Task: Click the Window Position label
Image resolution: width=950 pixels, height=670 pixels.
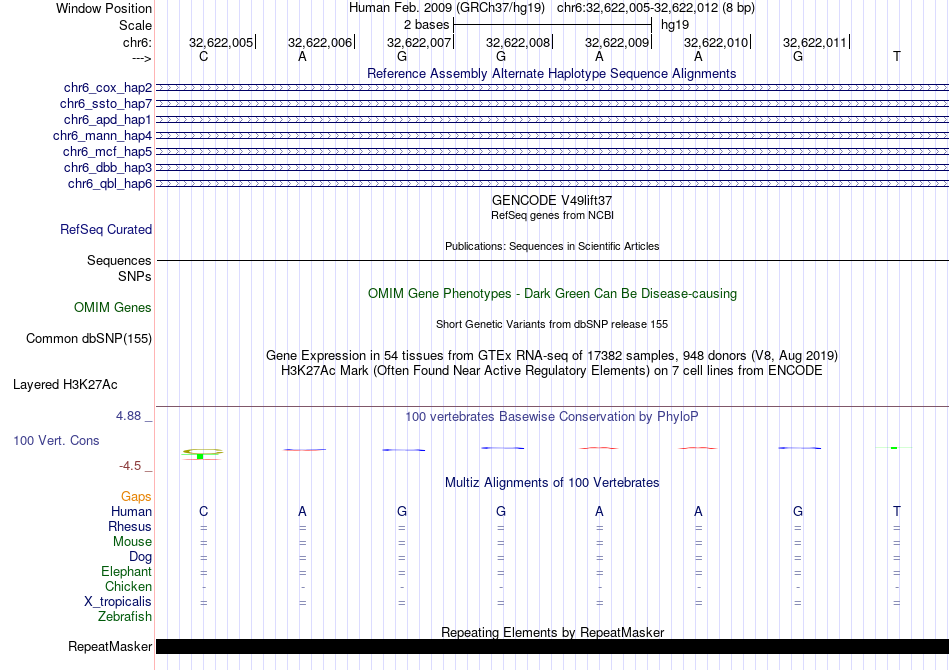Action: point(104,8)
